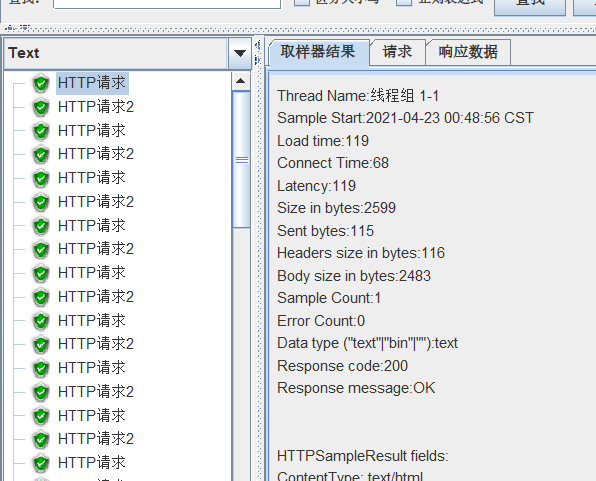
Task: Click the 'Connect Time:68' line
Action: [333, 164]
